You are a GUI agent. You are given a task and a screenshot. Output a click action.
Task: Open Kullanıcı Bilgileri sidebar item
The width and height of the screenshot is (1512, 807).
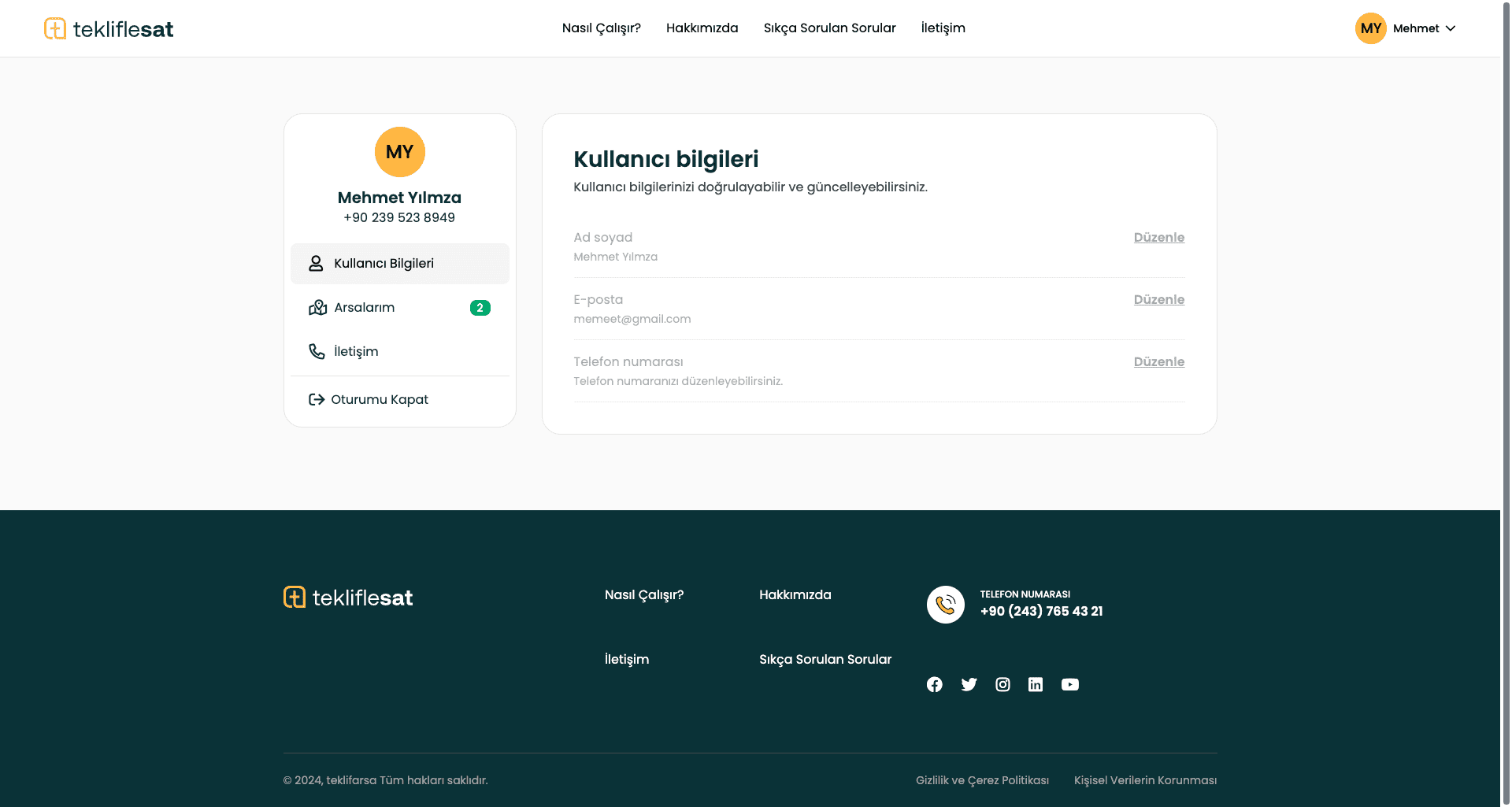click(x=399, y=264)
